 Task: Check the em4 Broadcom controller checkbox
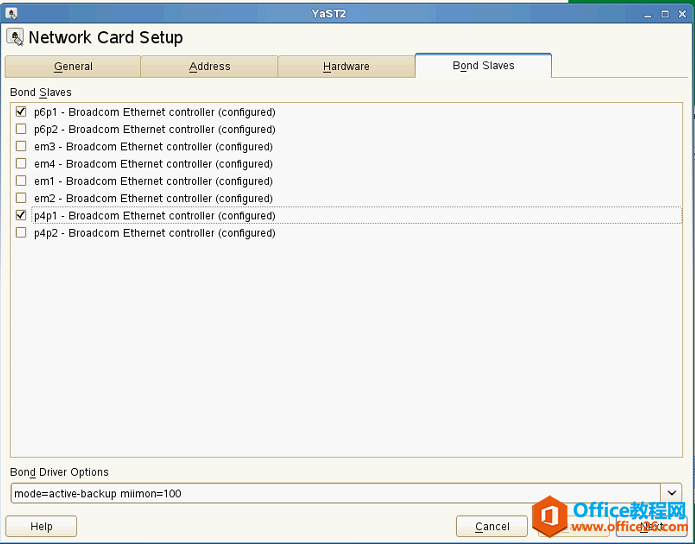coord(21,164)
